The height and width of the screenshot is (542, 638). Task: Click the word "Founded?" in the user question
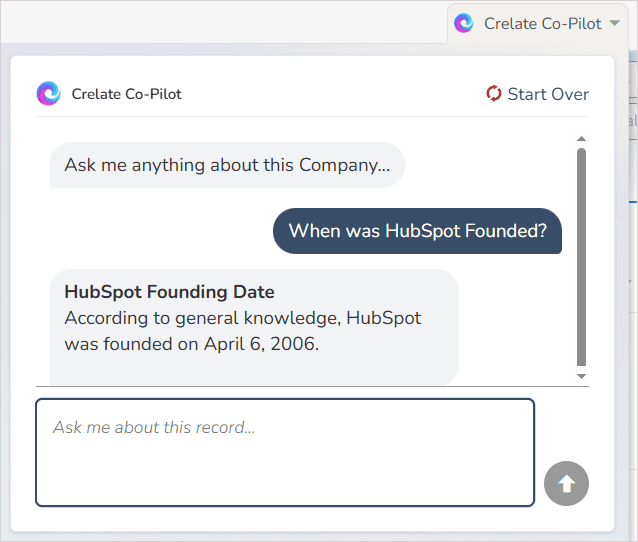click(x=506, y=231)
